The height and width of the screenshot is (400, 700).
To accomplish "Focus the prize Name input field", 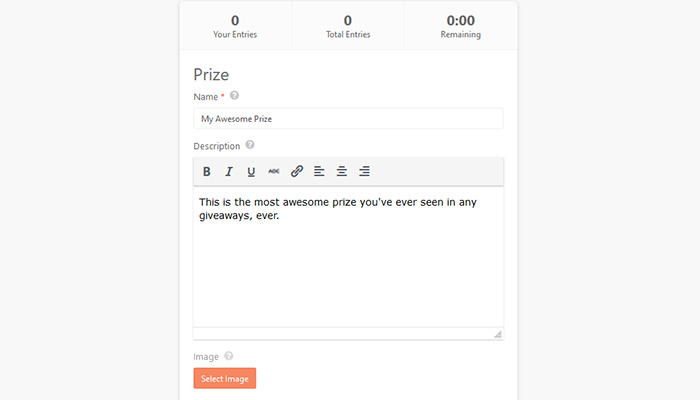I will click(348, 119).
